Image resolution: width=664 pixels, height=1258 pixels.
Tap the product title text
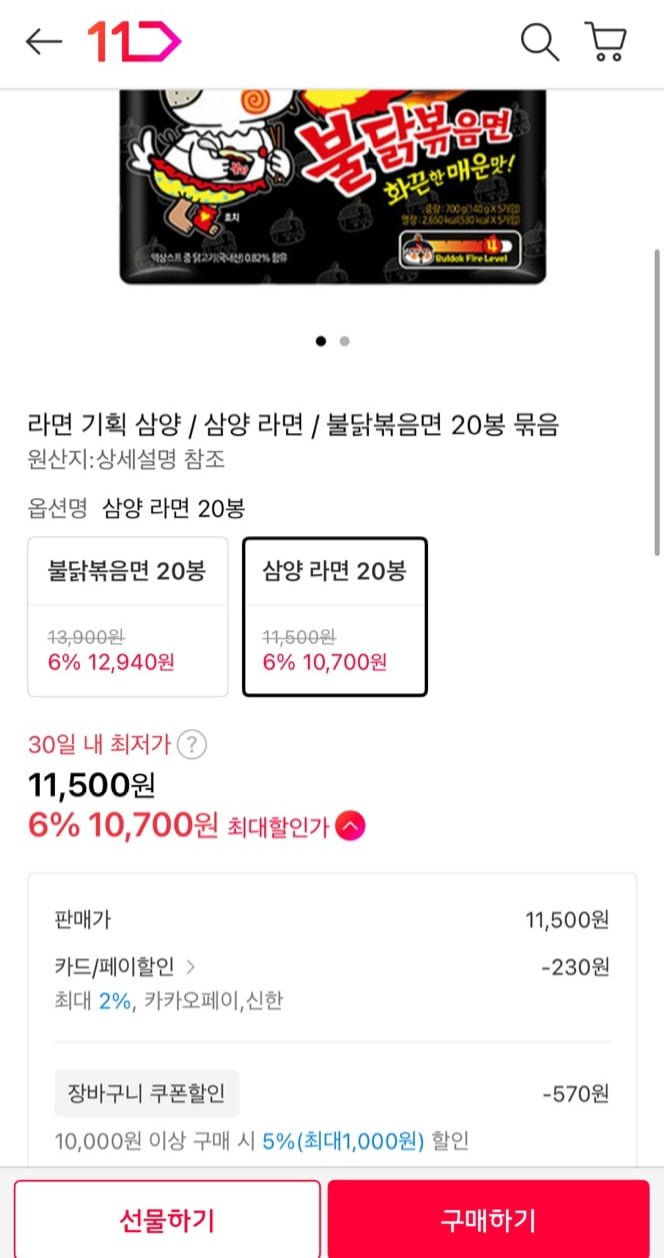pyautogui.click(x=293, y=425)
